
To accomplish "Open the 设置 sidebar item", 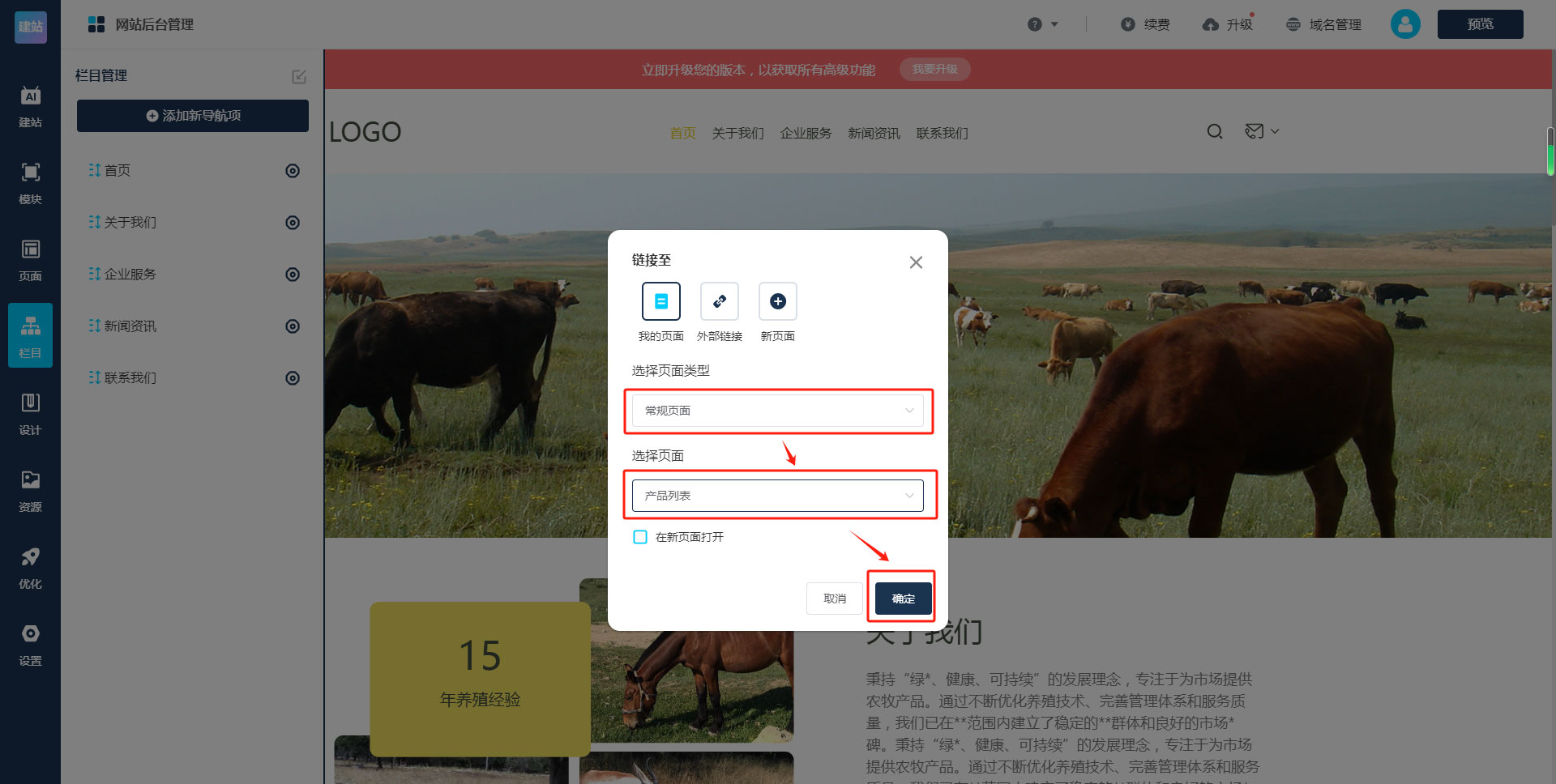I will (31, 646).
